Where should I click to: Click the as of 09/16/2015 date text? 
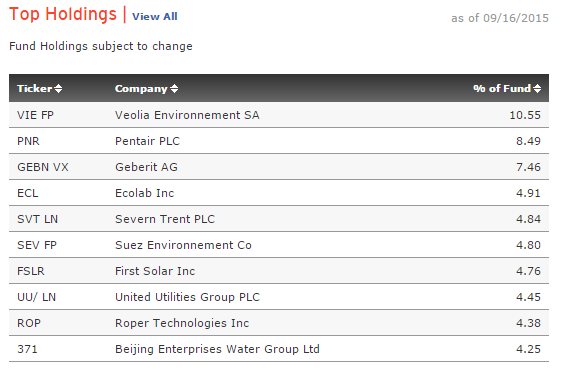coord(500,18)
